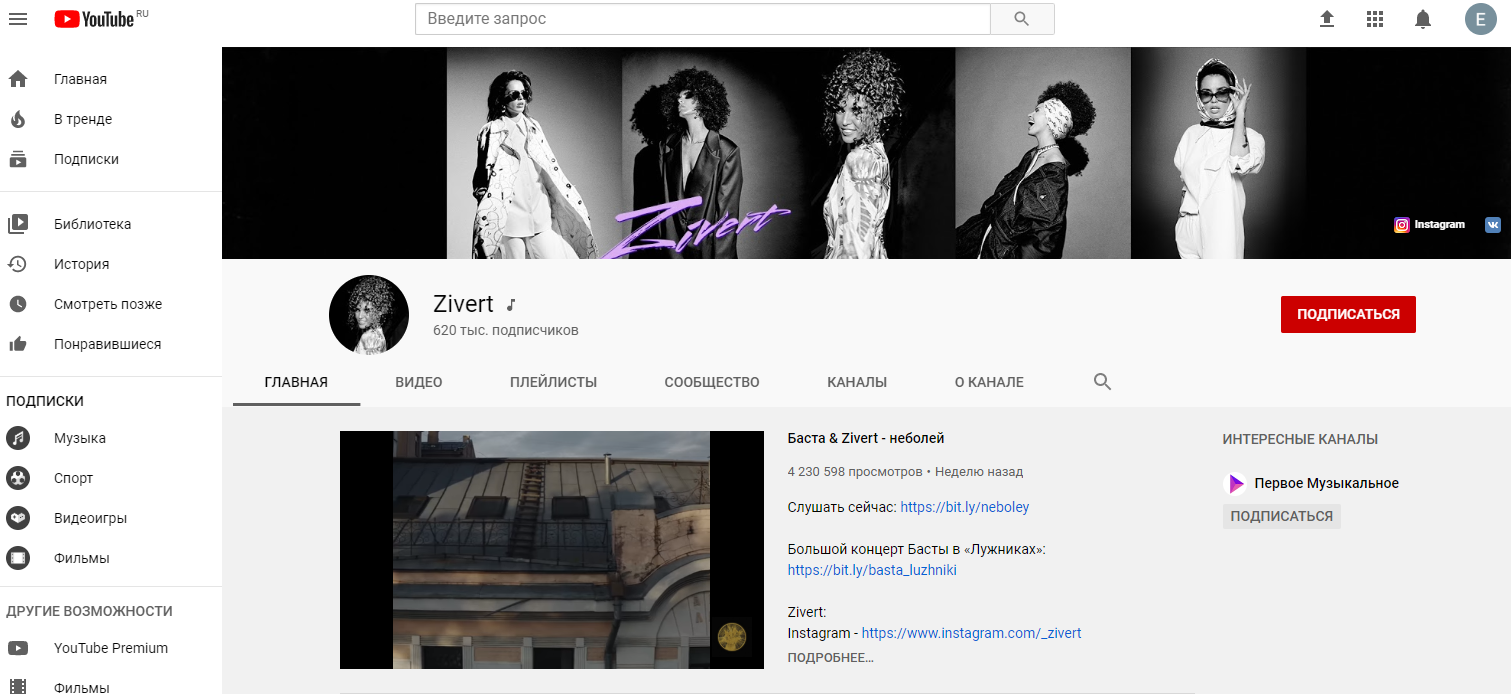Viewport: 1511px width, 694px height.
Task: Switch to the ГЛАВНАЯ tab
Action: point(296,382)
